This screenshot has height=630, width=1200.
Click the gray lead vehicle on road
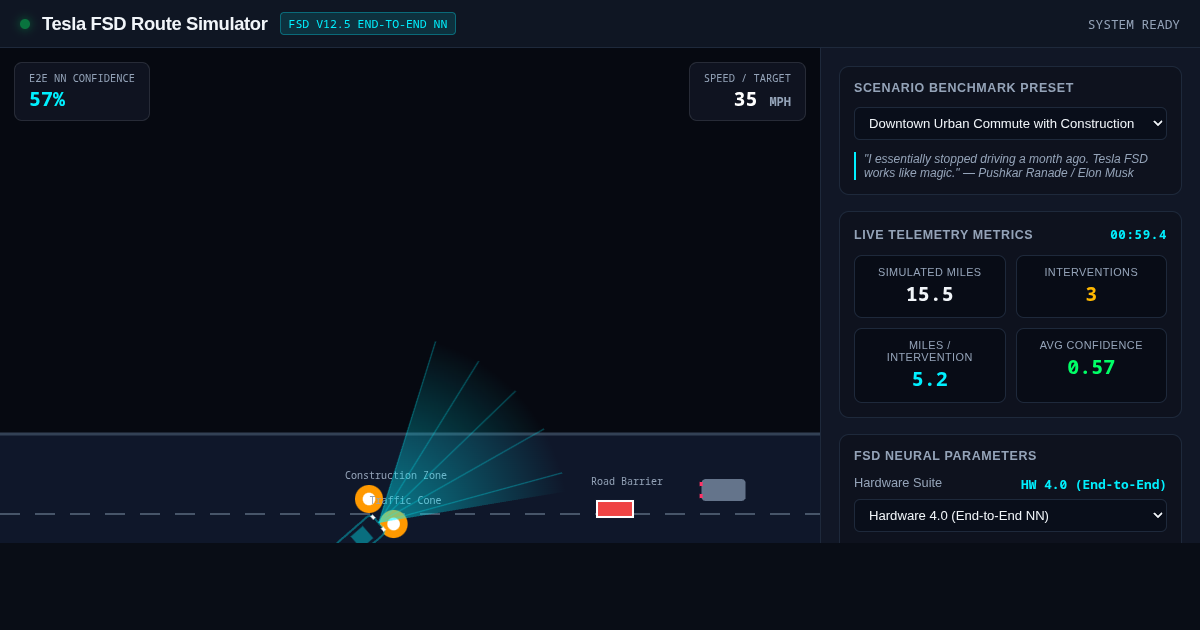coord(723,490)
